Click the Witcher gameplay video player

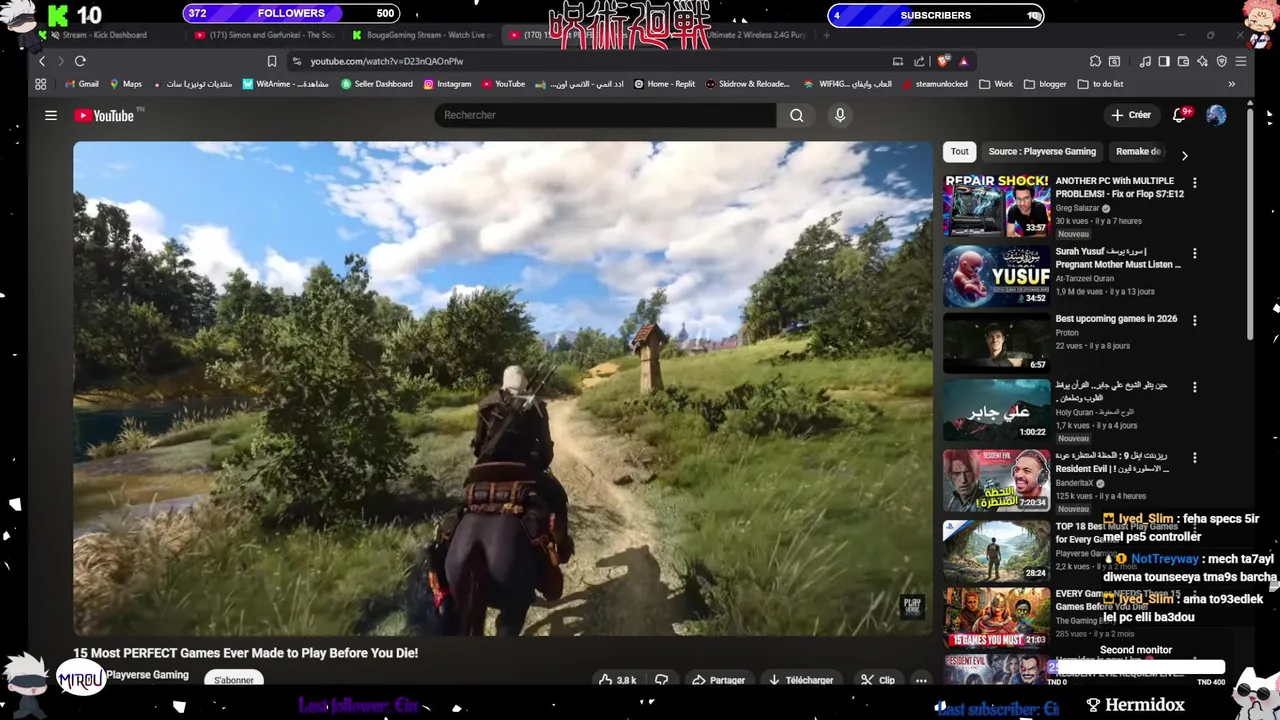503,388
